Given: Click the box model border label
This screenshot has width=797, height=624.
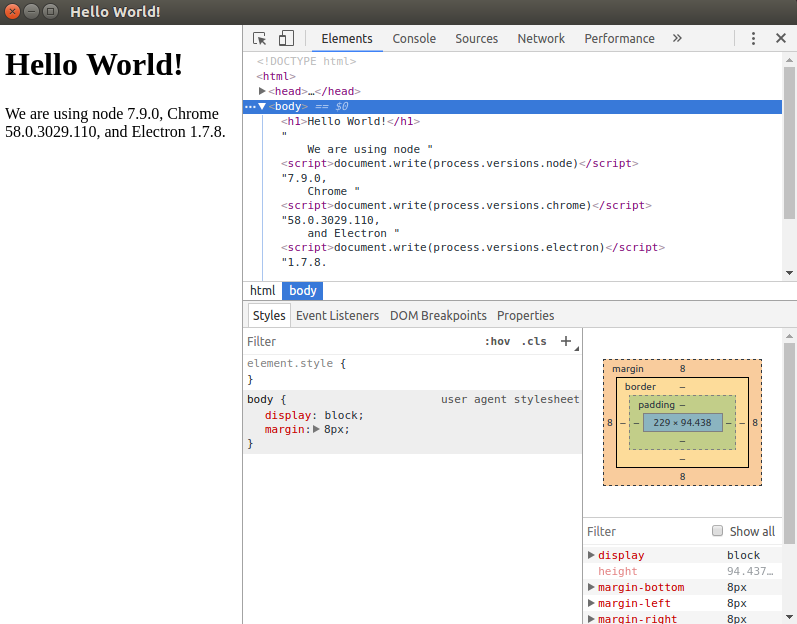Looking at the screenshot, I should (x=640, y=387).
